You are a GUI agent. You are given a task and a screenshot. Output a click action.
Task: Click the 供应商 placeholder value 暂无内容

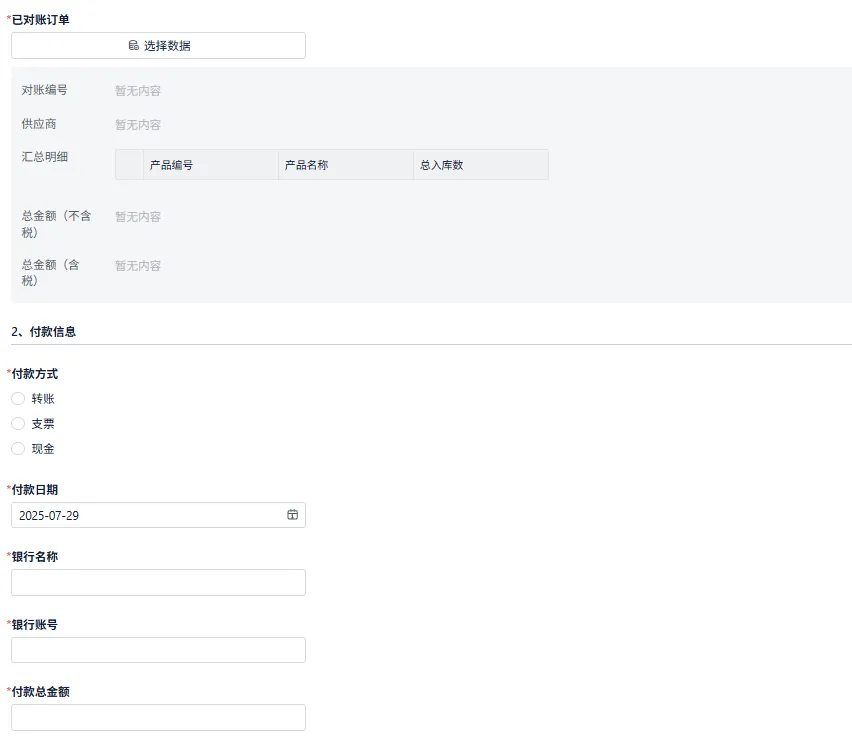[138, 125]
